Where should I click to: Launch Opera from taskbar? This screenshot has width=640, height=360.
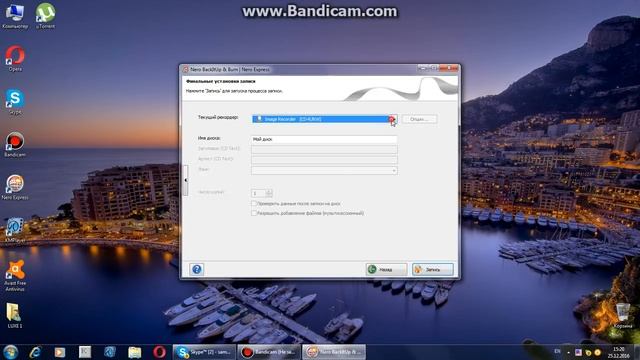[x=160, y=352]
